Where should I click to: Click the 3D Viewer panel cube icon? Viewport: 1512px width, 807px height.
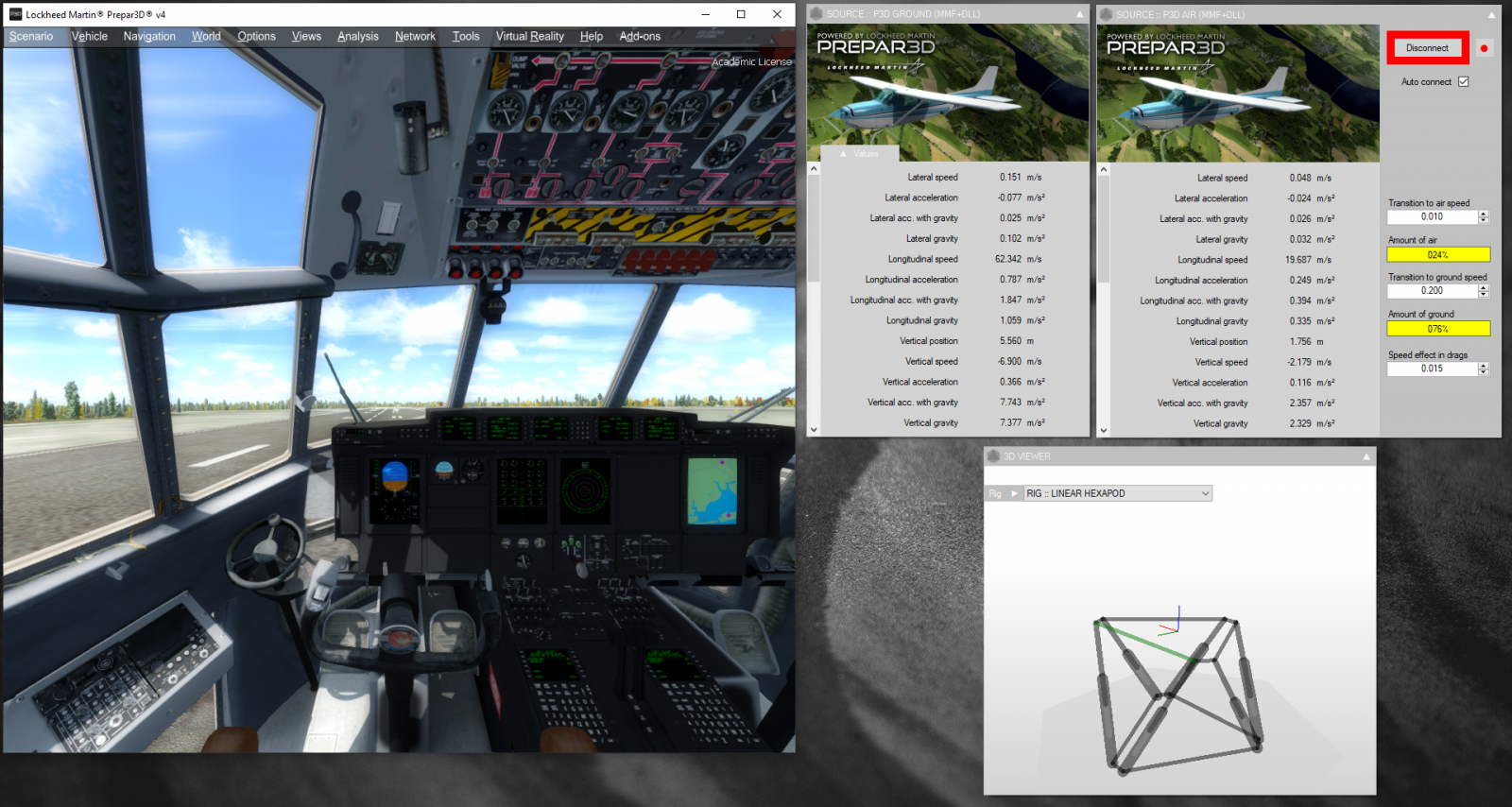993,456
